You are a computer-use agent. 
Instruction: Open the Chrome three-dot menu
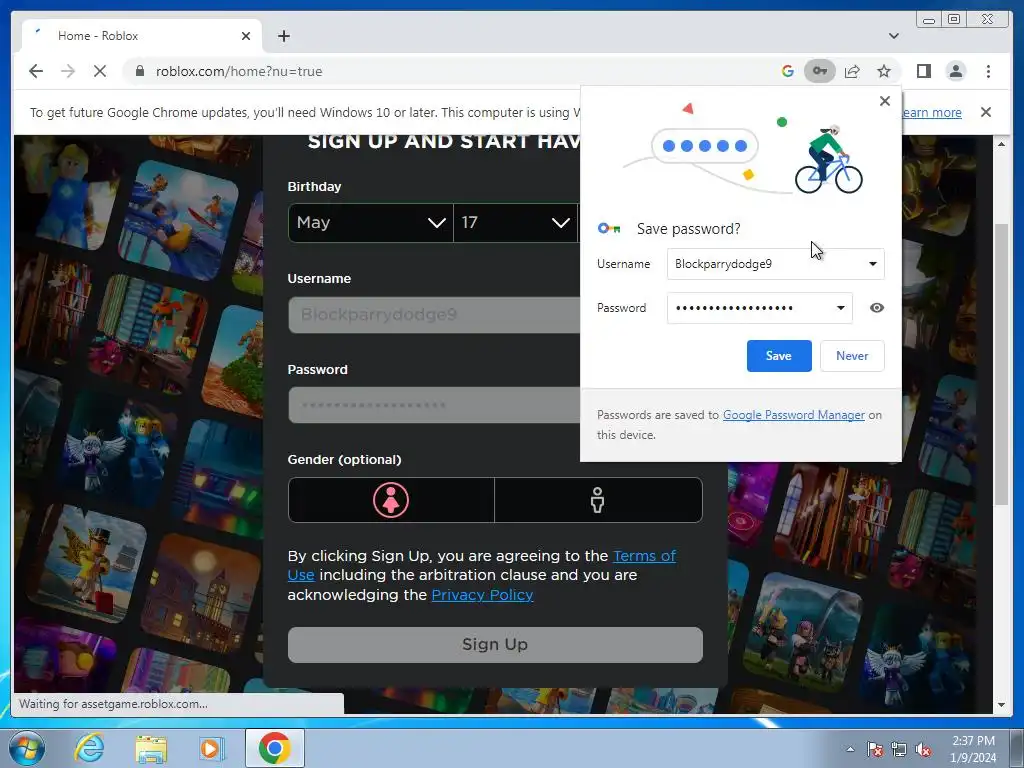988,71
